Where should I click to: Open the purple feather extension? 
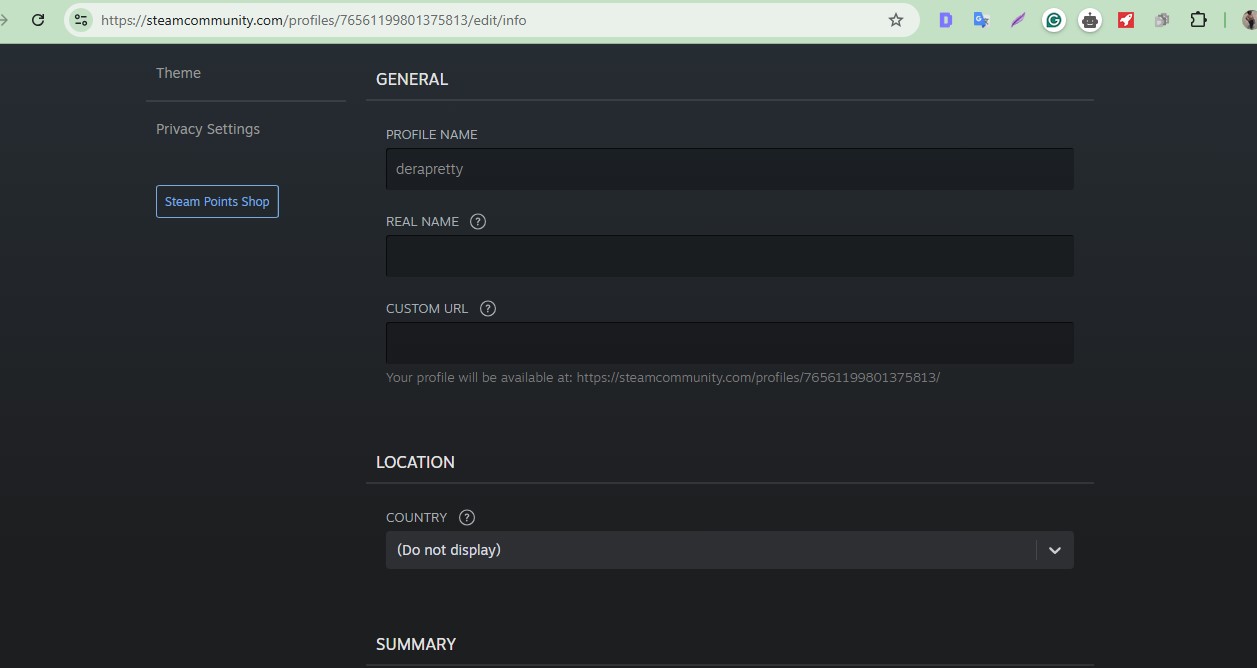pos(1018,20)
